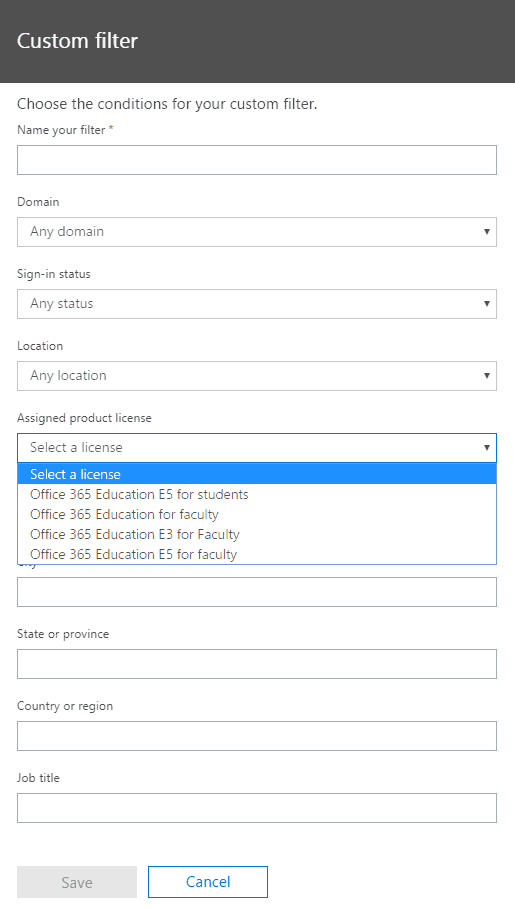Screen dimensions: 515x908
Task: Focus the Name your filter field
Action: (x=257, y=160)
